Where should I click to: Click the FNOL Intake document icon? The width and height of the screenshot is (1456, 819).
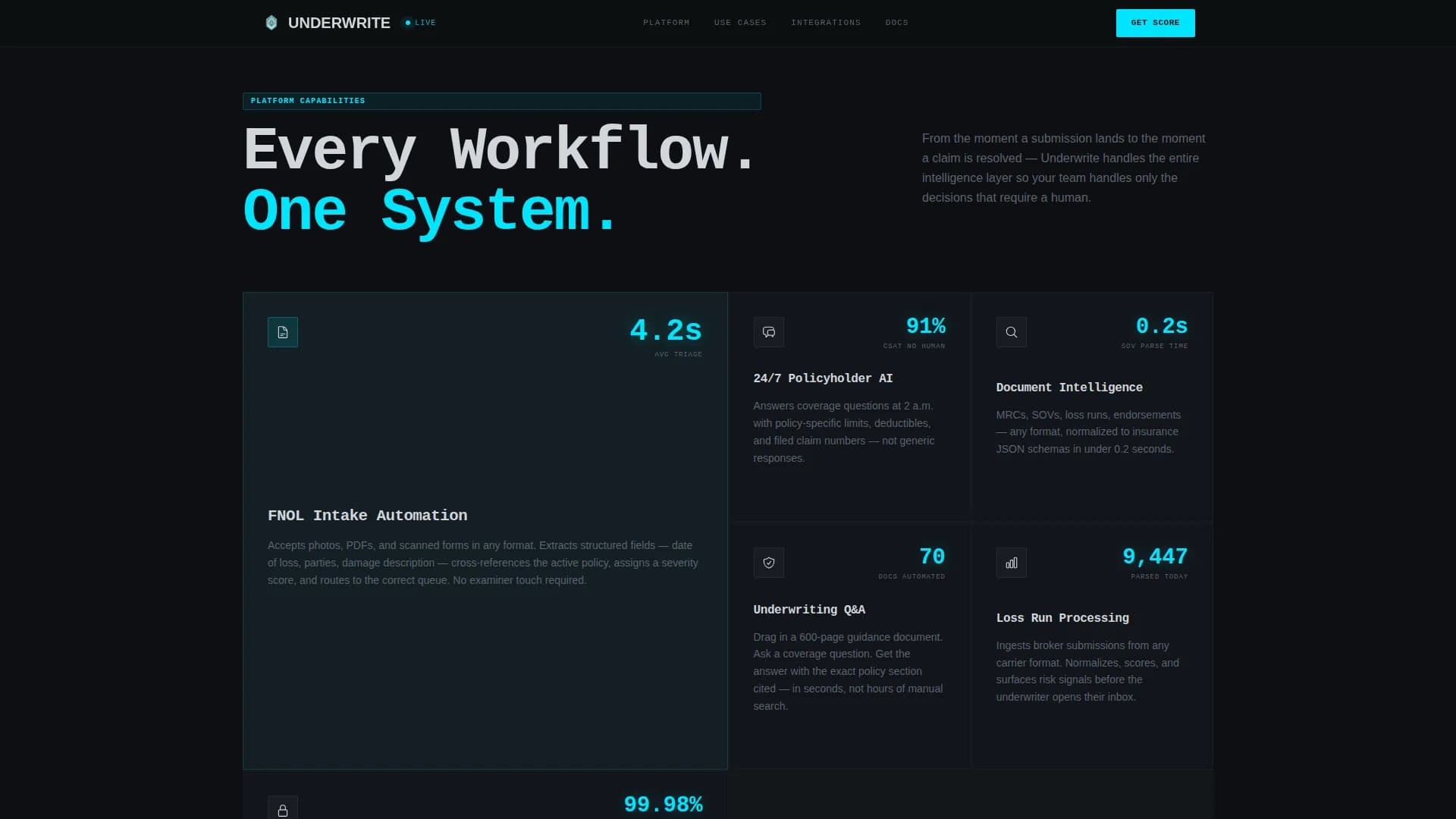tap(283, 332)
